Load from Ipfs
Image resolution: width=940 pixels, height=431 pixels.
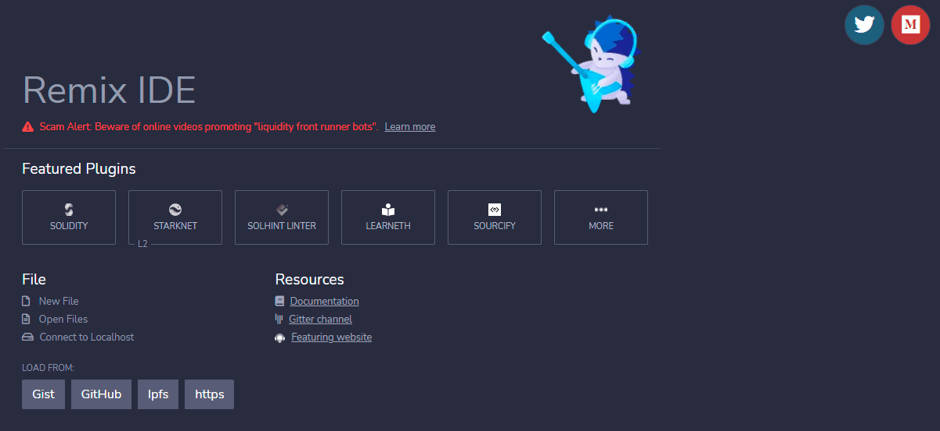tap(158, 394)
